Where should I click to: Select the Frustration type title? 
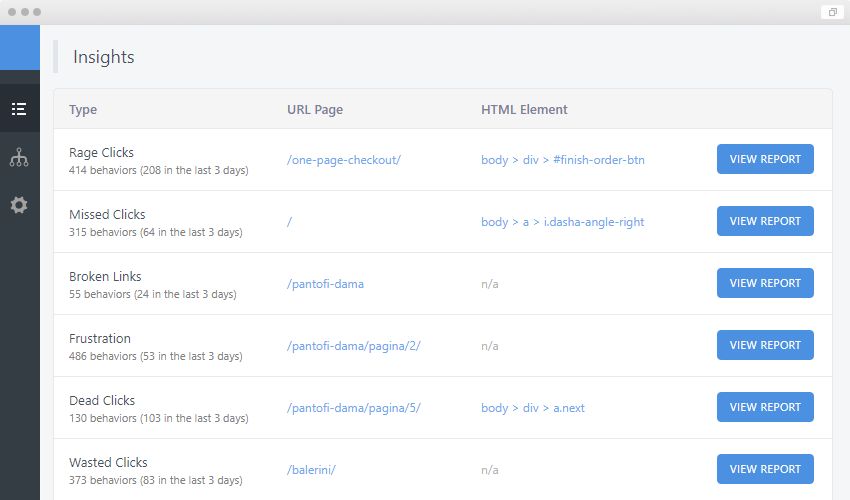coord(100,338)
